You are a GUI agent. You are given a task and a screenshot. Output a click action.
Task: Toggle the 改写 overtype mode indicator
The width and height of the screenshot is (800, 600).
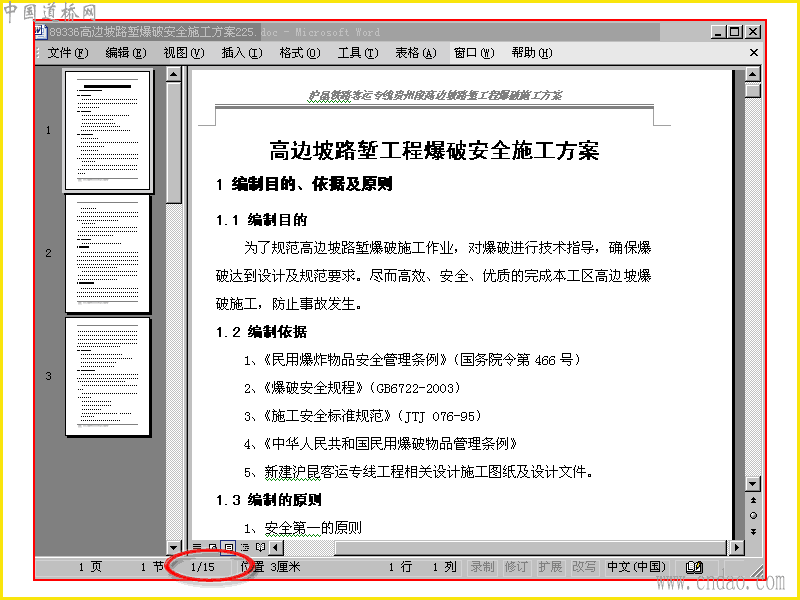[x=584, y=567]
